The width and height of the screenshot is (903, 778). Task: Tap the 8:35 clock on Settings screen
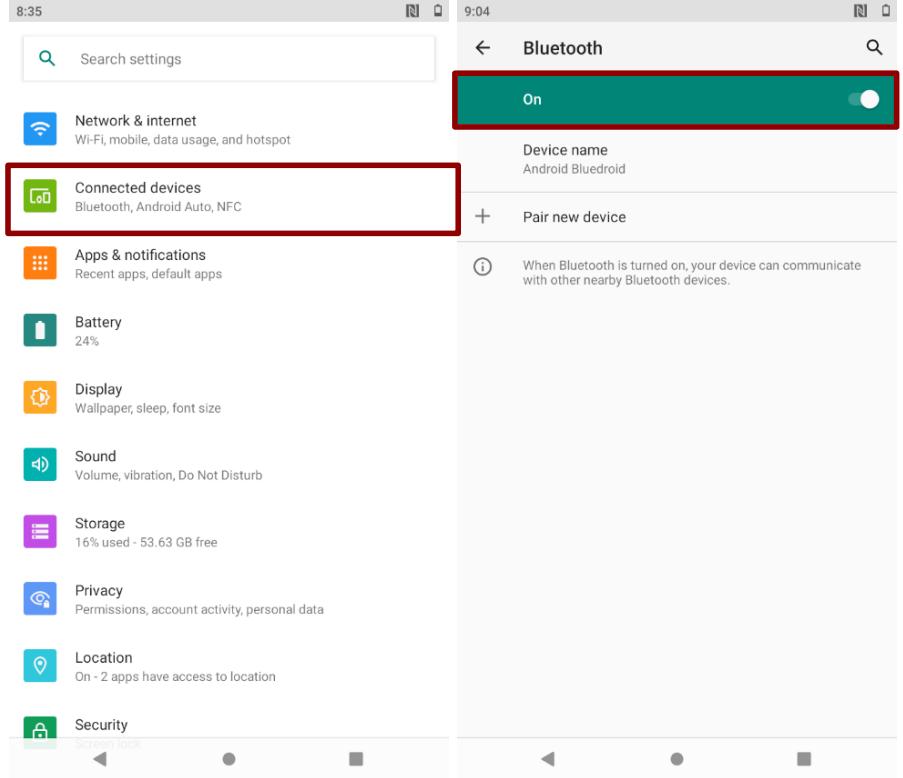click(29, 11)
